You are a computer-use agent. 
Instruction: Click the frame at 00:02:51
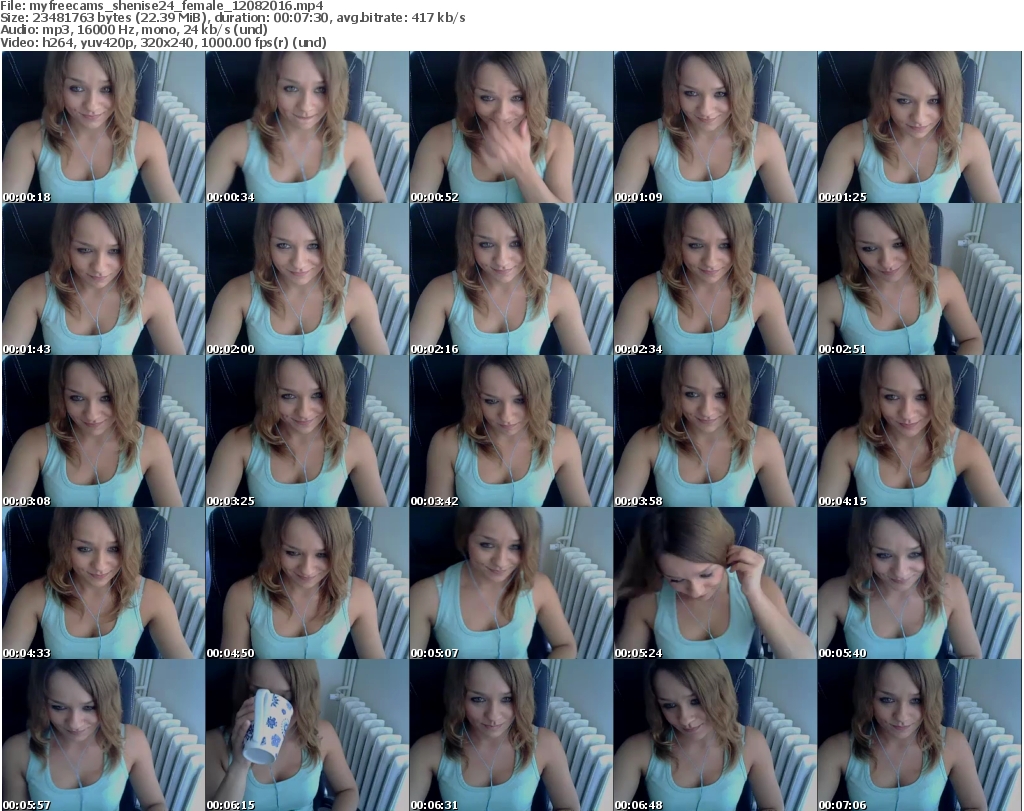(x=919, y=279)
